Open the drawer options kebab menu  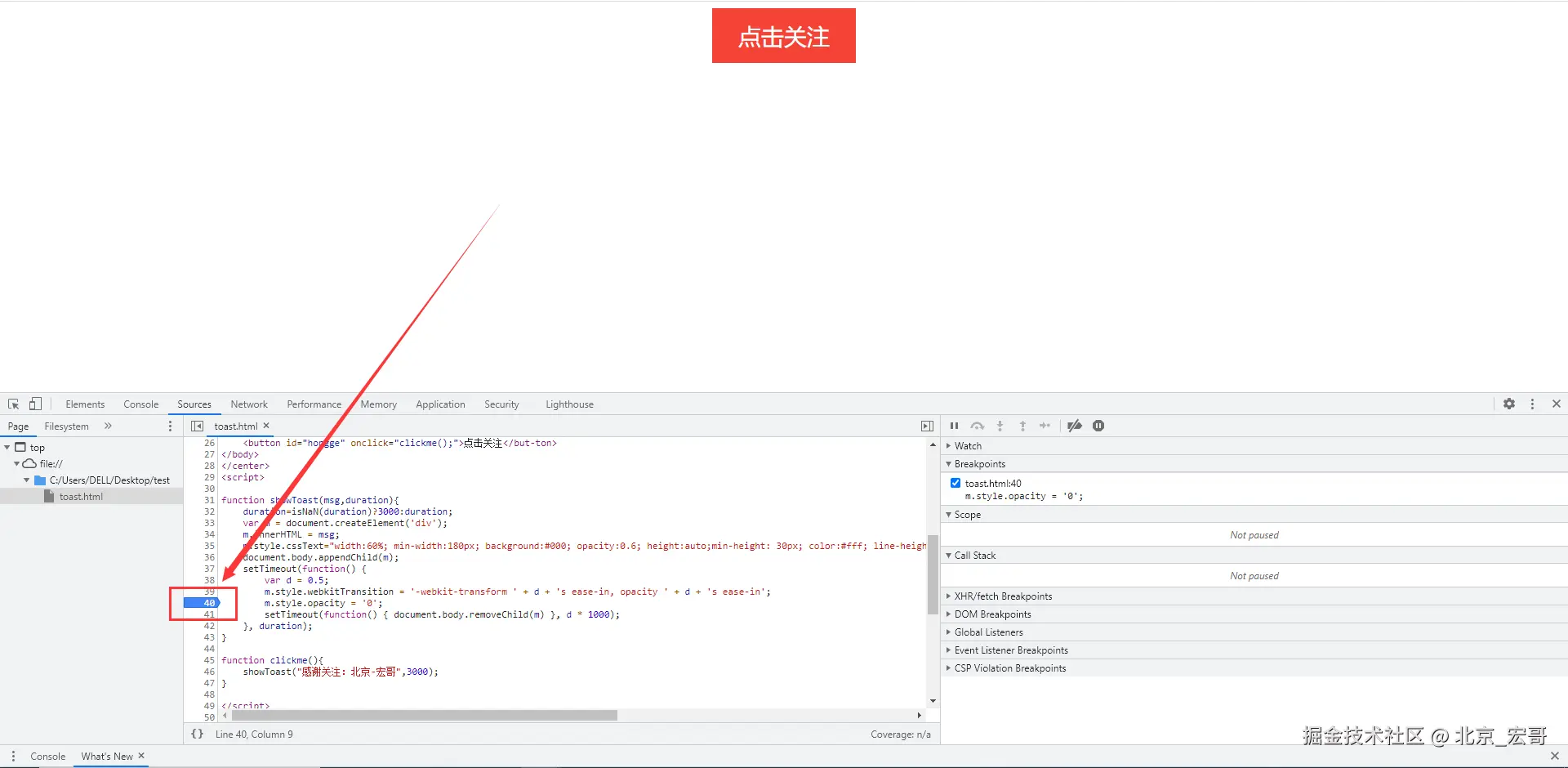[x=13, y=757]
